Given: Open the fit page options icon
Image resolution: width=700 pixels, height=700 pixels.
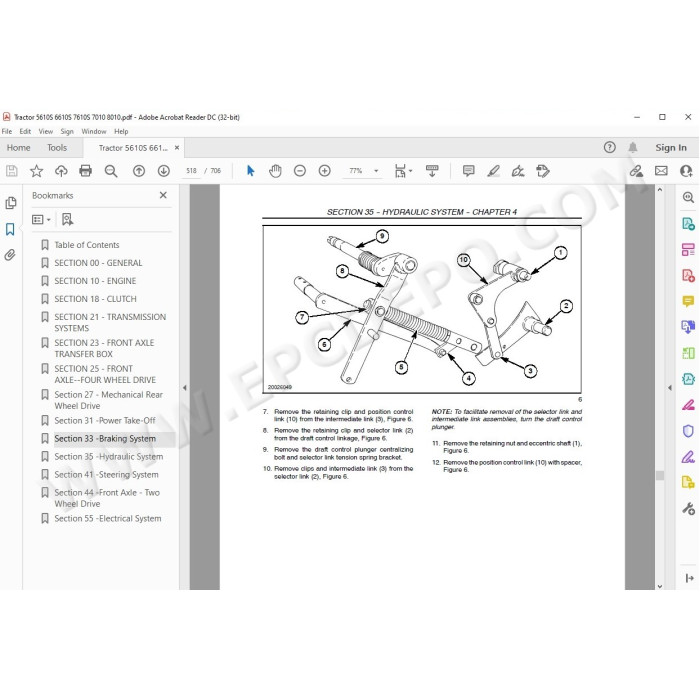Looking at the screenshot, I should coord(403,171).
